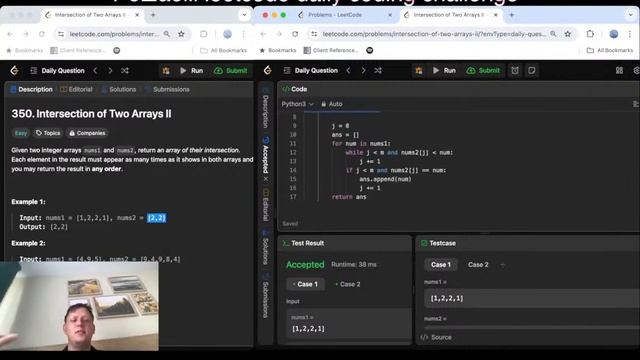The width and height of the screenshot is (640, 360).
Task: Open layout grid icon in right toolbar
Action: (x=619, y=70)
